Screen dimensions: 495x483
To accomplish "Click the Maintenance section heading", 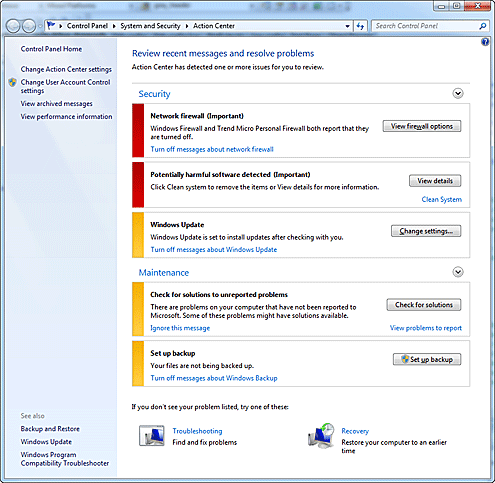I will (164, 273).
